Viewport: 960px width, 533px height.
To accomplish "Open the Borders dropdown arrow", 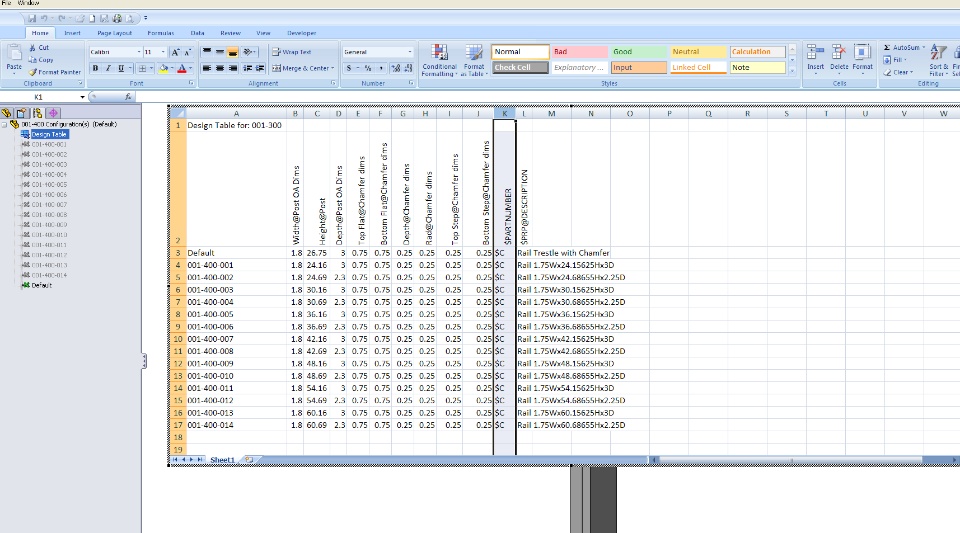I will tap(151, 69).
